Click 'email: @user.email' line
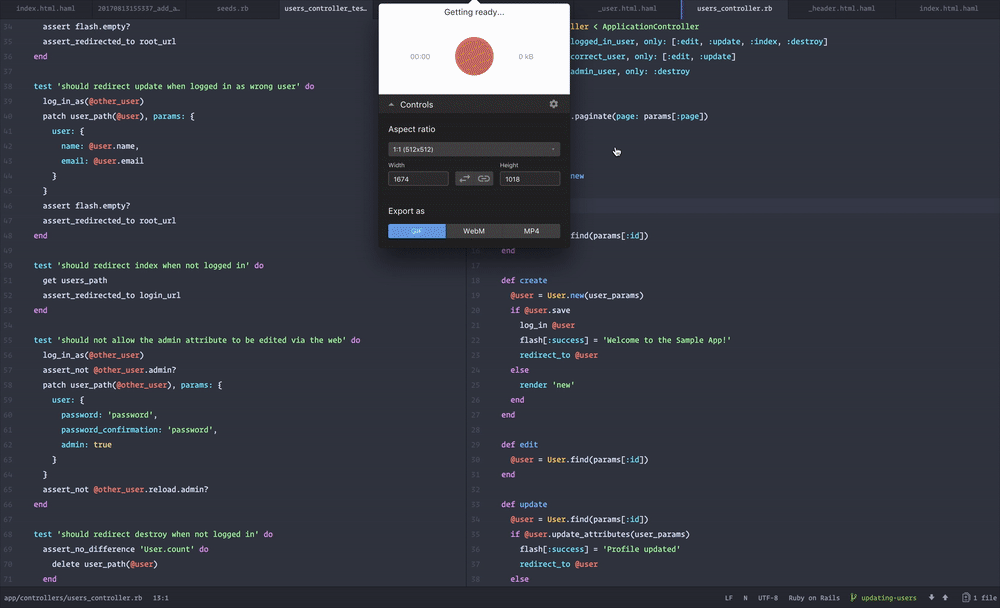This screenshot has height=608, width=1000. (102, 161)
